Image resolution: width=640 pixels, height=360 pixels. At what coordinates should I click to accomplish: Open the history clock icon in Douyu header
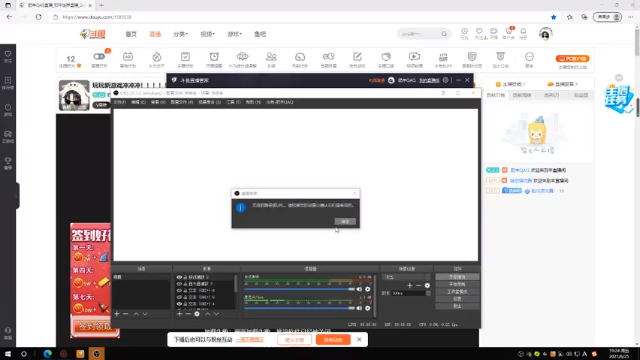(x=464, y=31)
